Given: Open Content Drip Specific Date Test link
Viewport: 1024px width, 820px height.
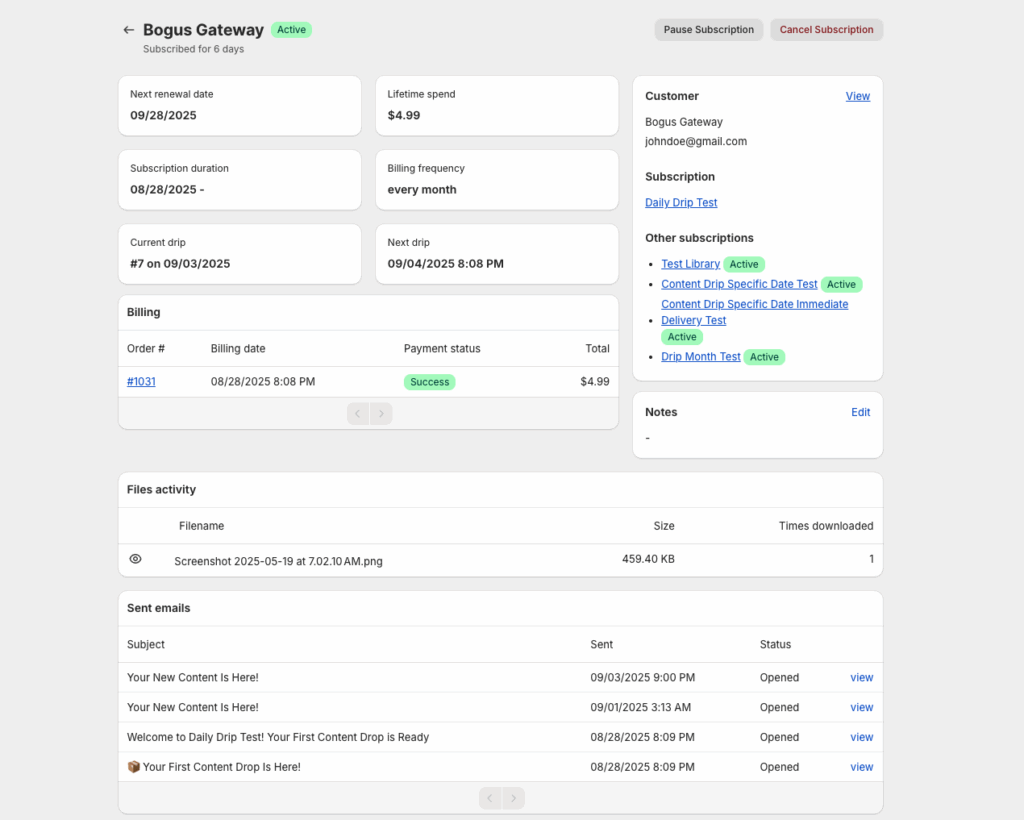Looking at the screenshot, I should 739,284.
